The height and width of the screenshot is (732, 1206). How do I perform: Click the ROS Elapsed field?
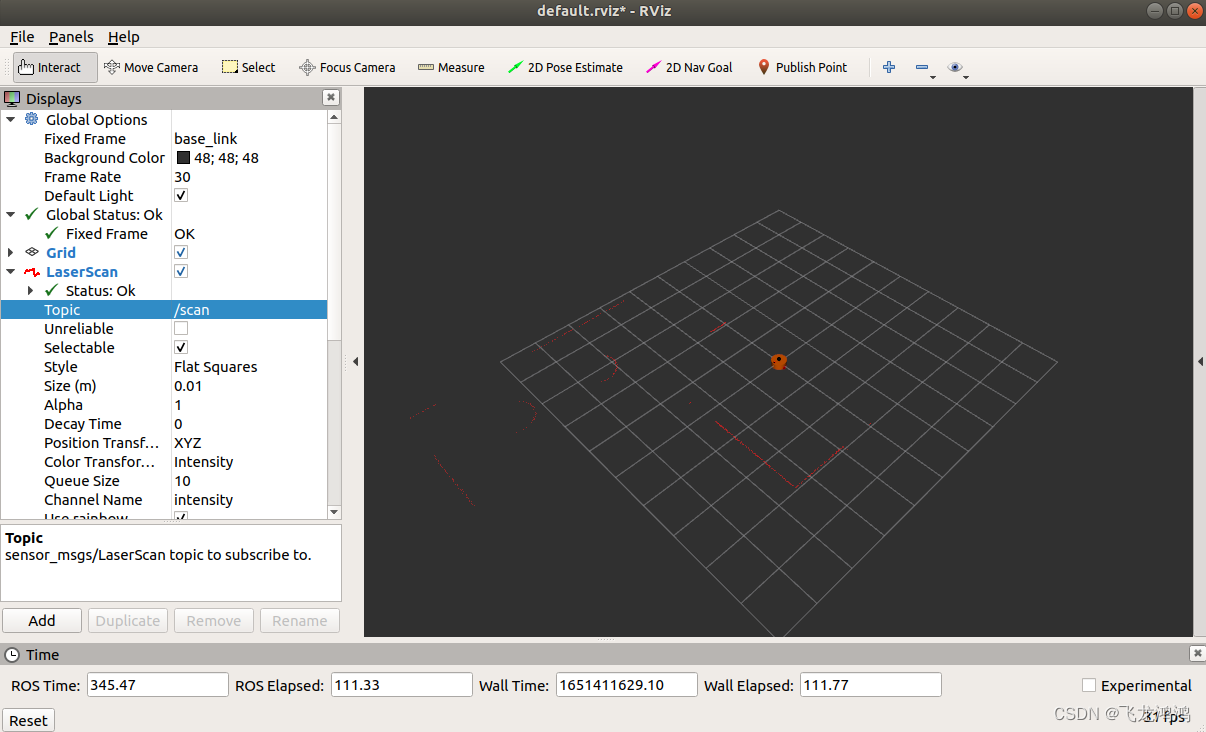pyautogui.click(x=401, y=685)
